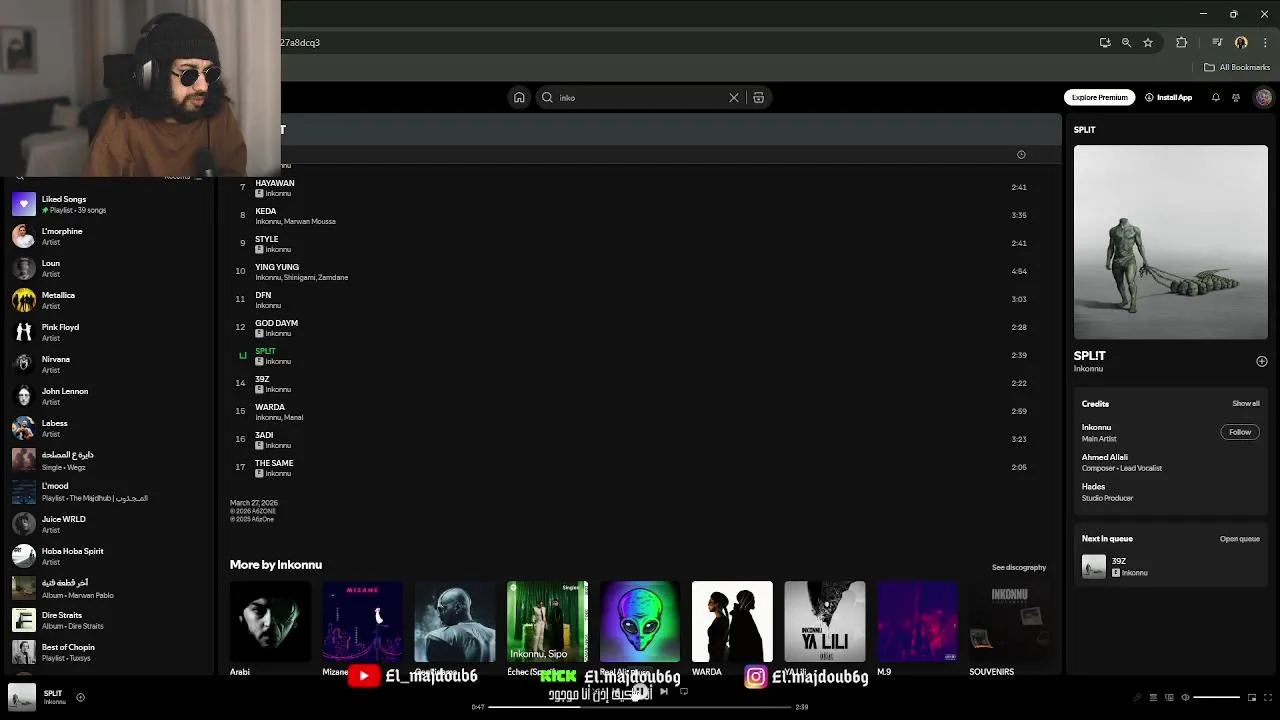1280x720 pixels.
Task: Open browser media control music icon
Action: [1217, 42]
